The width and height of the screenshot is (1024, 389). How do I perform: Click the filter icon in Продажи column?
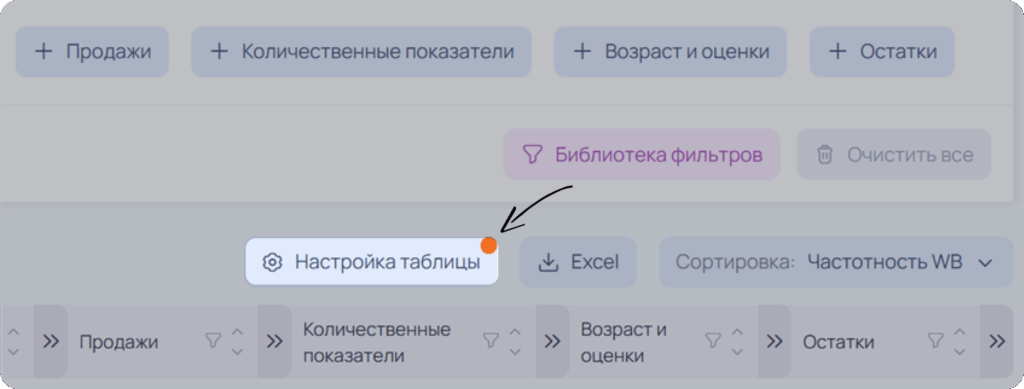tap(213, 340)
